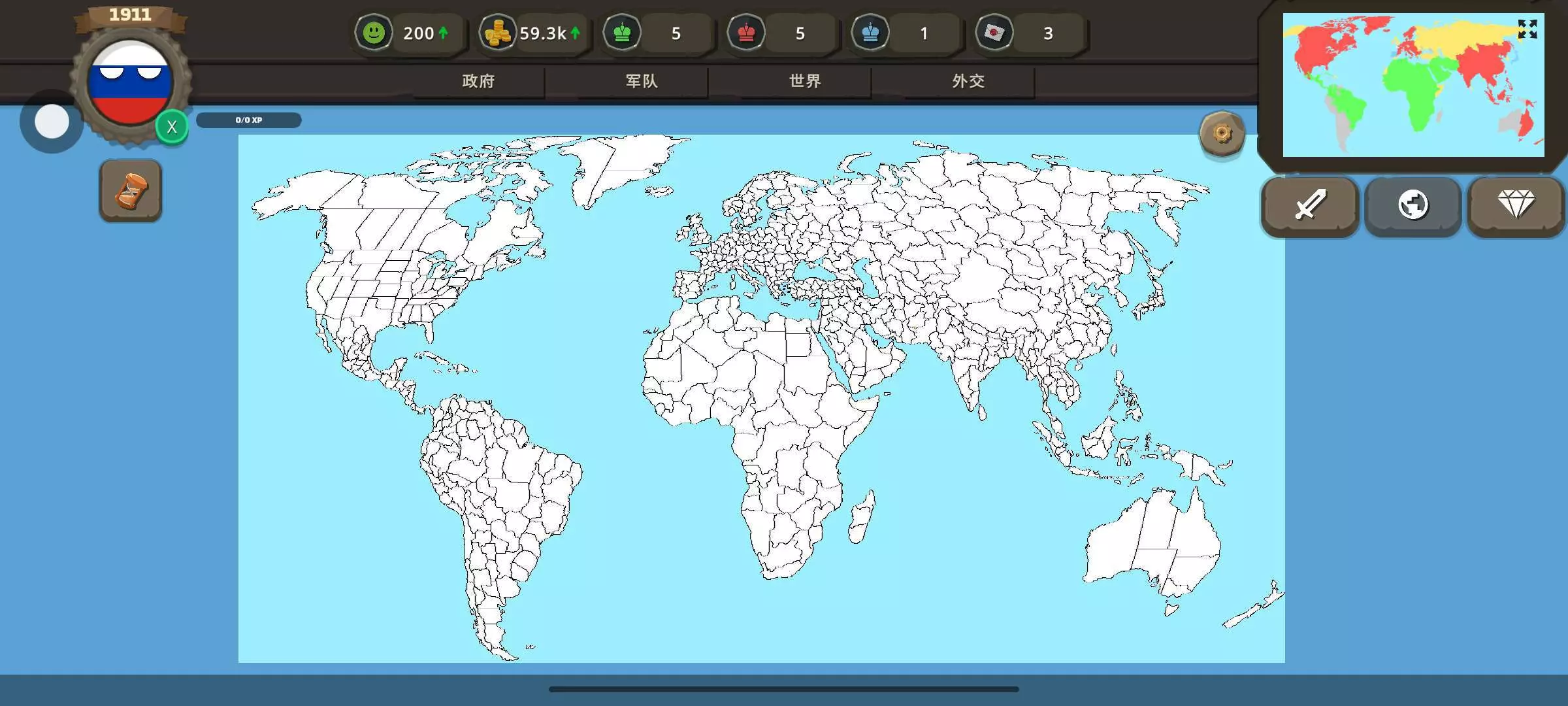Click the Japan flag counter icon
1568x706 pixels.
[x=994, y=33]
